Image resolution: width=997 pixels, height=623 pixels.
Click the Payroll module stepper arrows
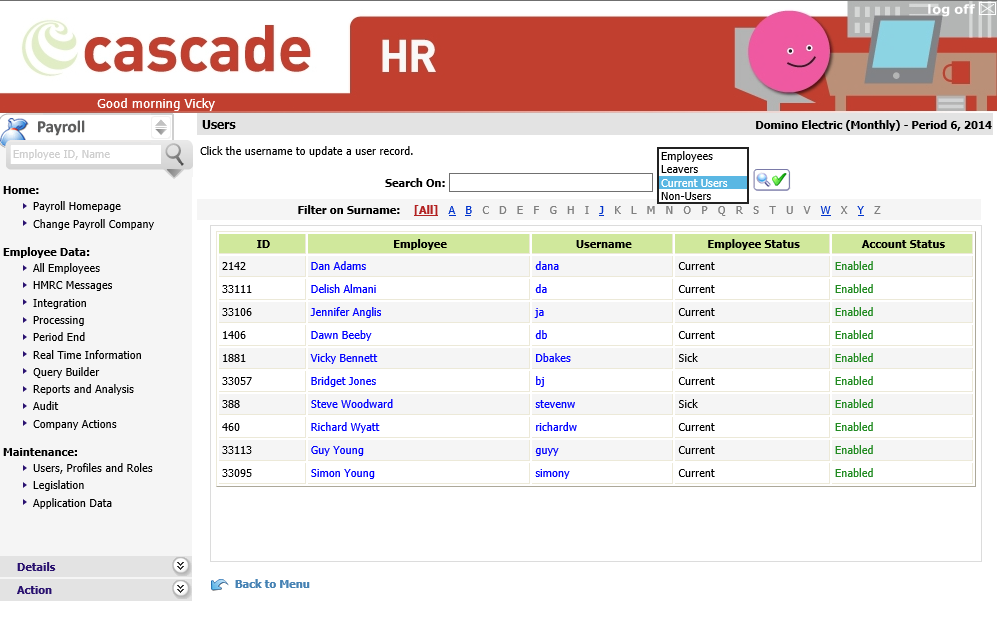(161, 127)
